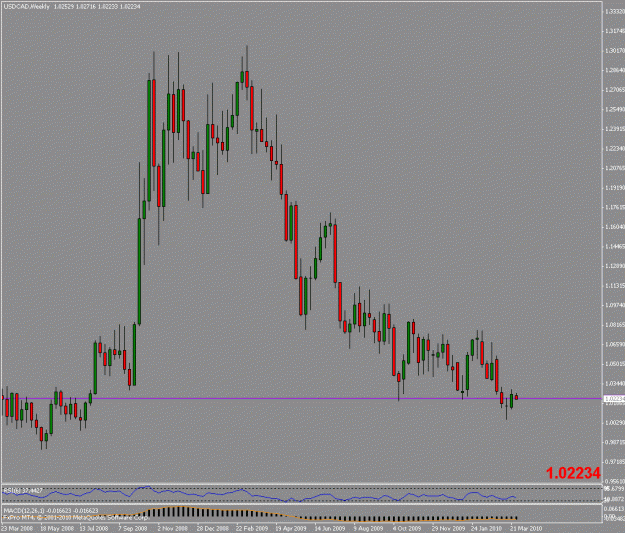Viewport: 625px width, 533px height.
Task: Click the 23 Mar 2008 date label
Action: point(17,529)
